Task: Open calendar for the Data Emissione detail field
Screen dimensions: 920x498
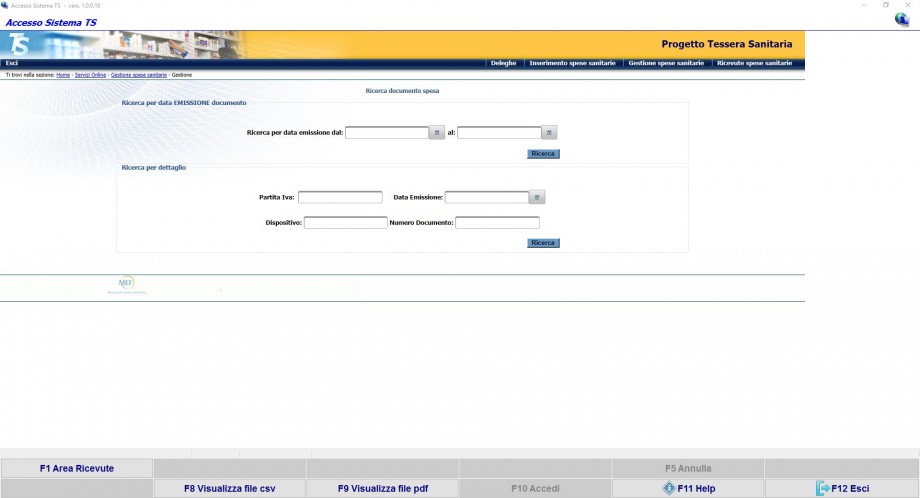Action: coord(537,197)
